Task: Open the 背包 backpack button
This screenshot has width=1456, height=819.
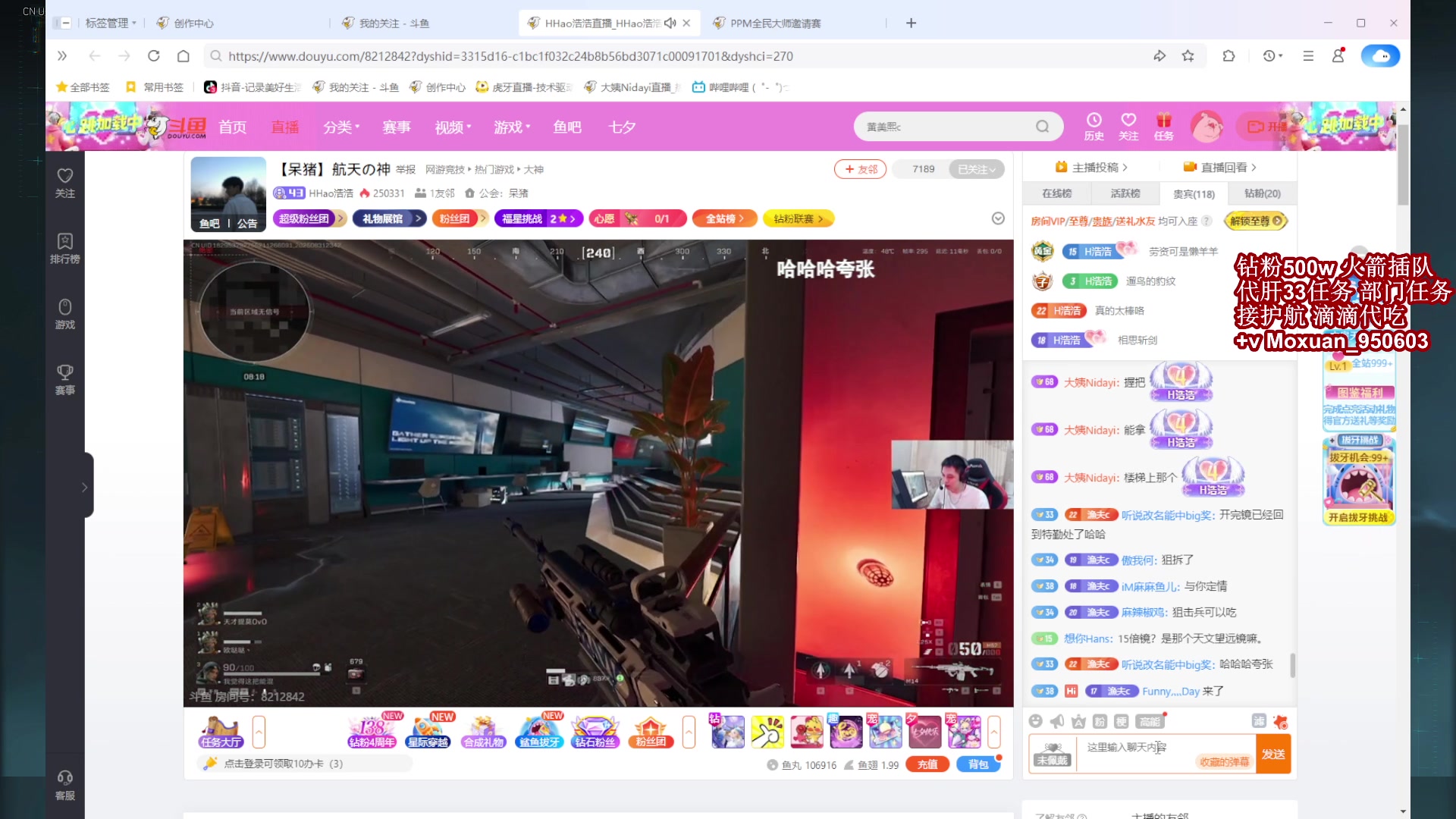Action: tap(978, 764)
